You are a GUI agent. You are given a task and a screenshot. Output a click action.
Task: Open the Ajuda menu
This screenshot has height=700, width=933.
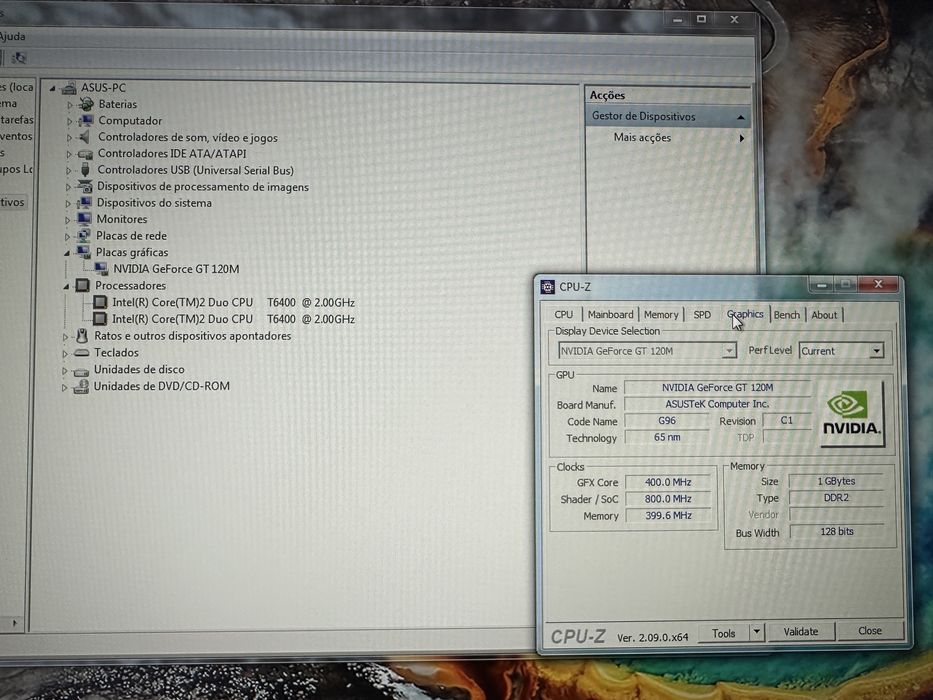click(x=12, y=36)
